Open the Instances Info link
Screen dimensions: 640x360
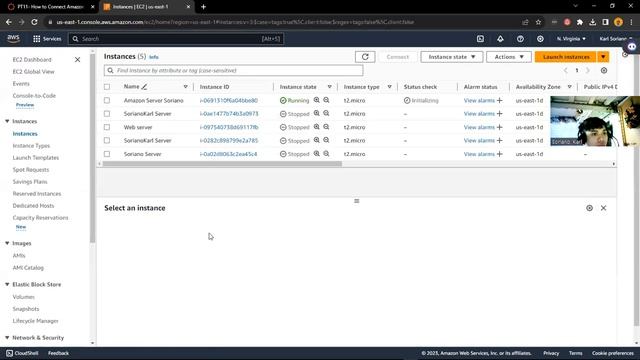pos(153,57)
